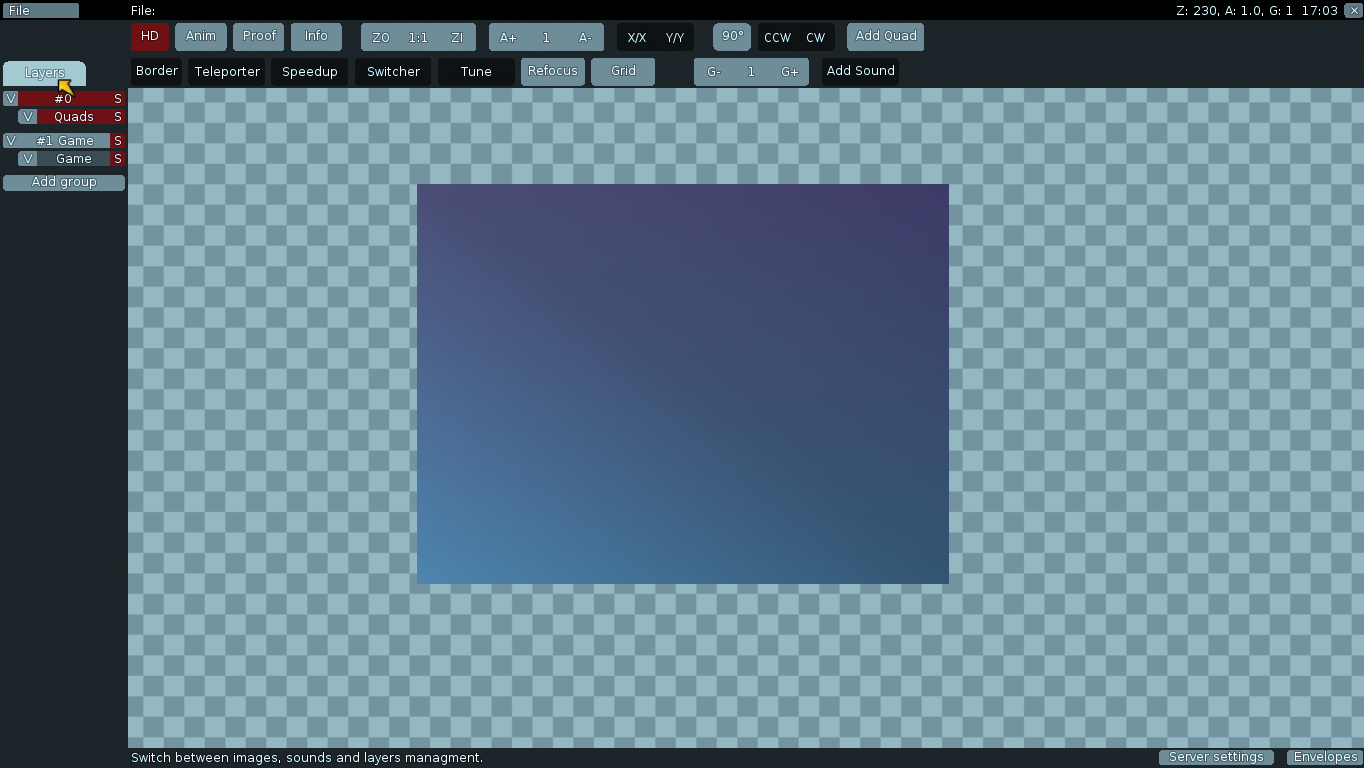Open the Envelopes editor
Viewport: 1364px width, 768px height.
click(x=1325, y=757)
